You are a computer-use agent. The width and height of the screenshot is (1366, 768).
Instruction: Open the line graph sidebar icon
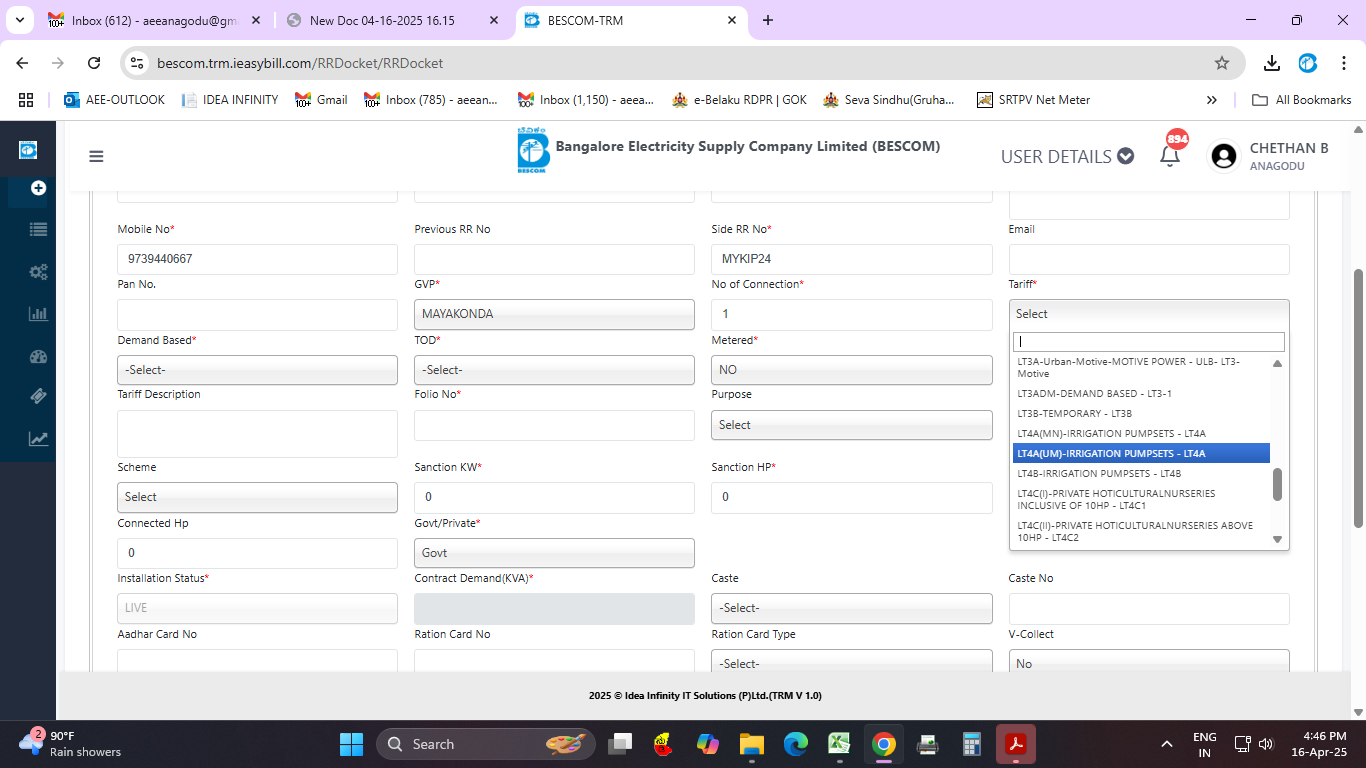pyautogui.click(x=38, y=438)
